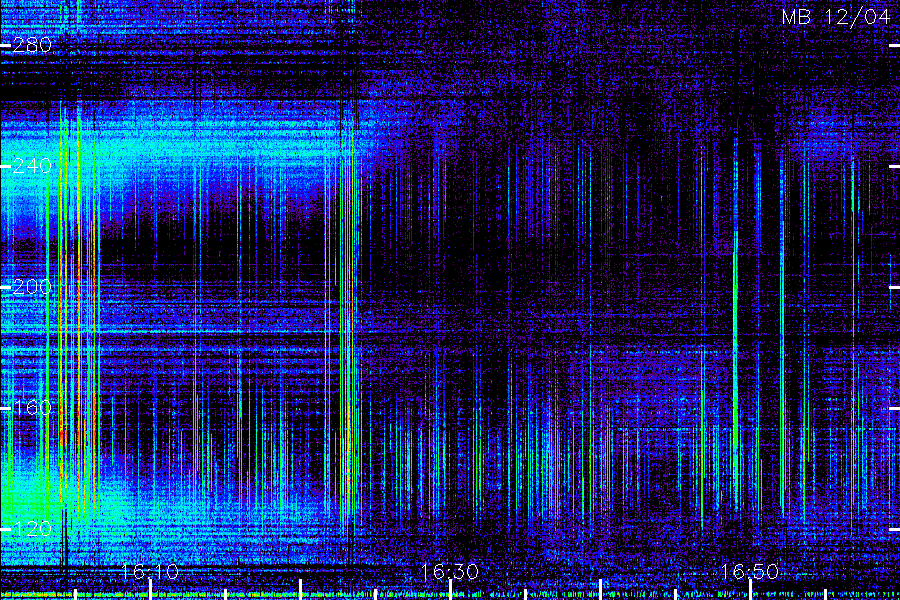Click the 120 frequency axis label
Viewport: 900px width, 600px height.
[x=32, y=529]
